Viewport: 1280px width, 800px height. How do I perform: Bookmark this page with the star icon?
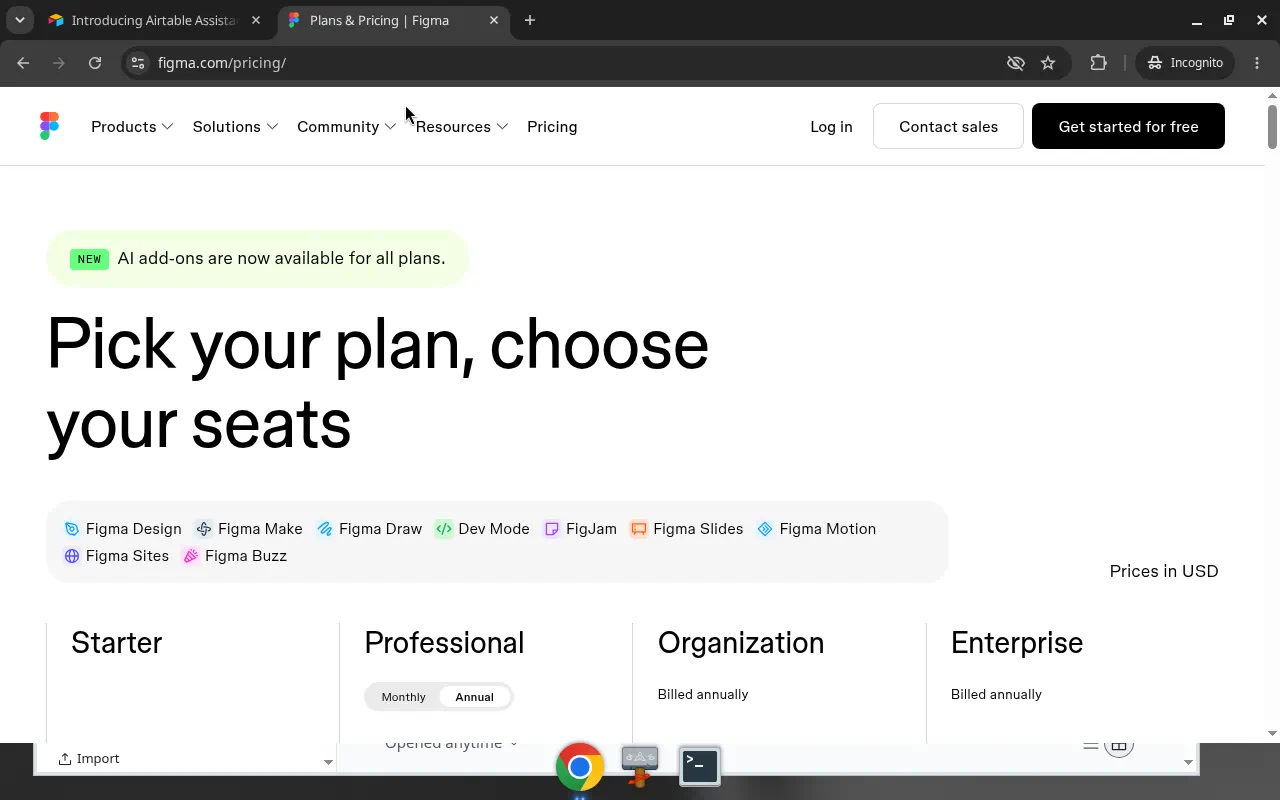pyautogui.click(x=1048, y=63)
